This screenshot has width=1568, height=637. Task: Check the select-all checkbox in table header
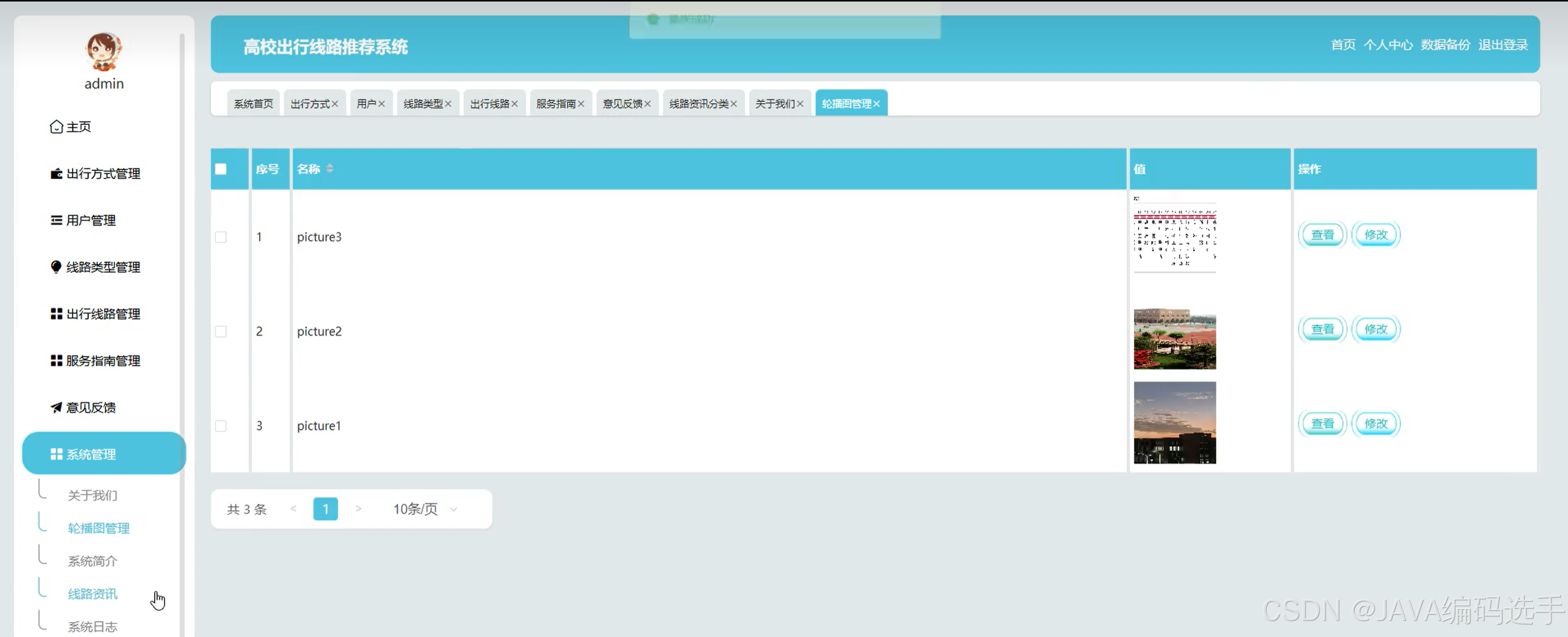[221, 169]
